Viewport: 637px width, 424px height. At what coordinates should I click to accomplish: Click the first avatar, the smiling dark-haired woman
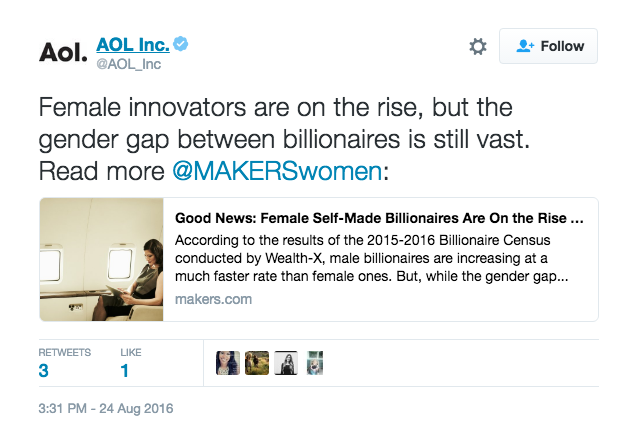click(228, 363)
